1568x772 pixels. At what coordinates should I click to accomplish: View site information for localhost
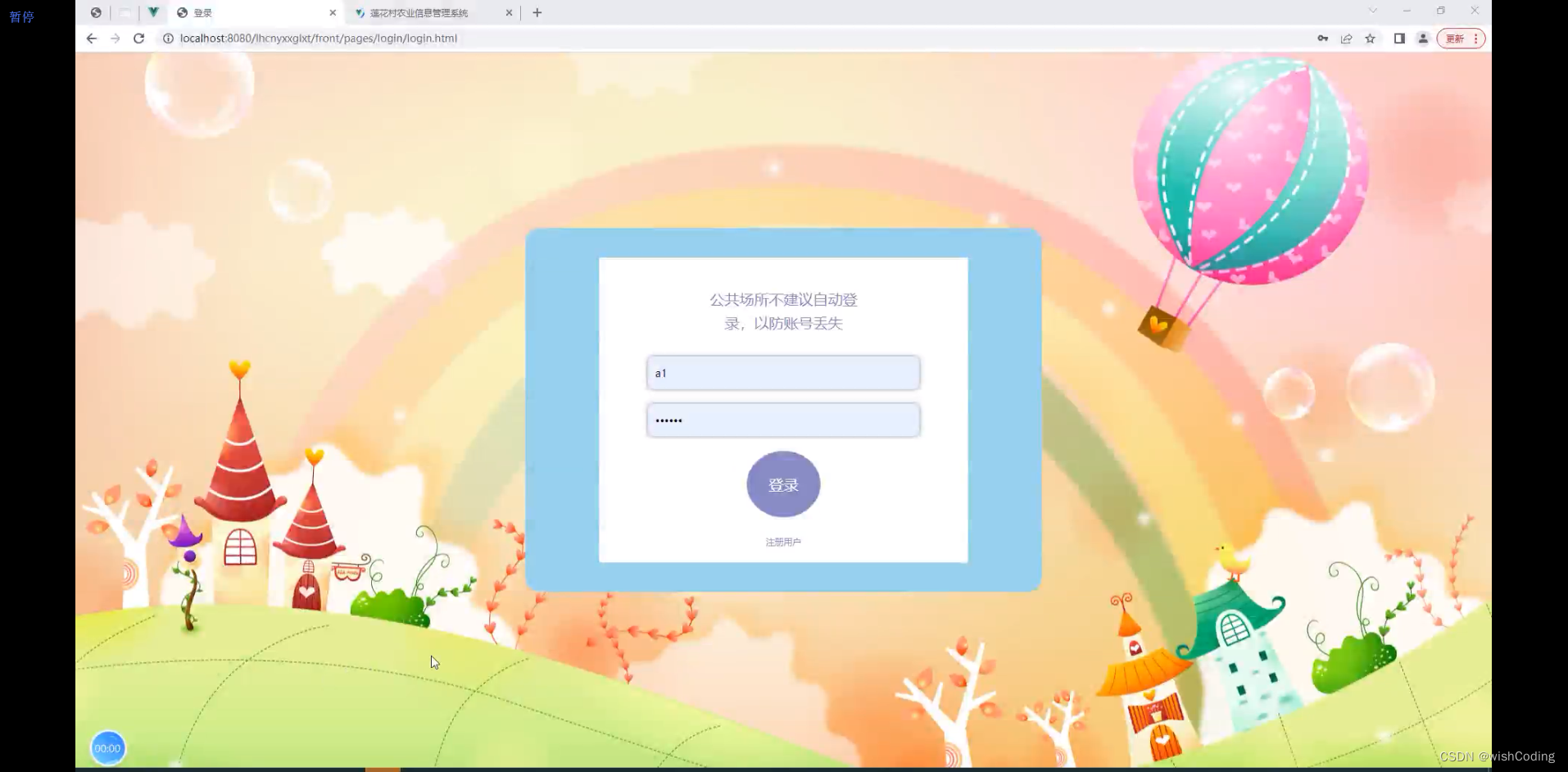tap(168, 39)
